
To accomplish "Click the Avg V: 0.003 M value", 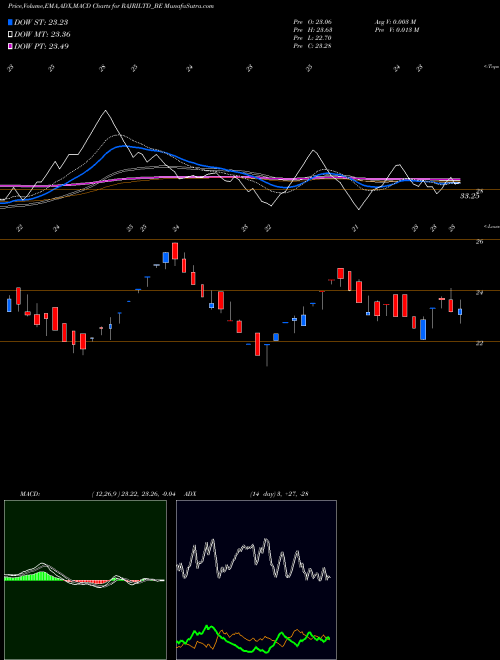I will pos(395,22).
